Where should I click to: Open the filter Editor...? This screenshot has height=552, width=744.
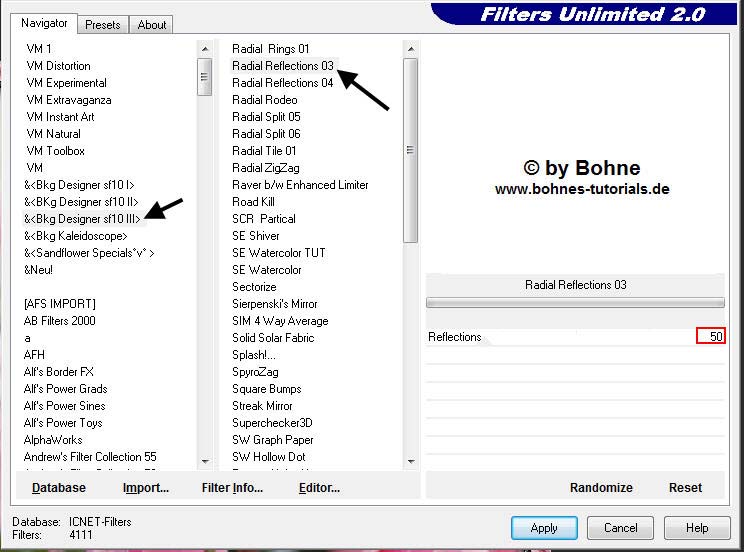[x=319, y=488]
